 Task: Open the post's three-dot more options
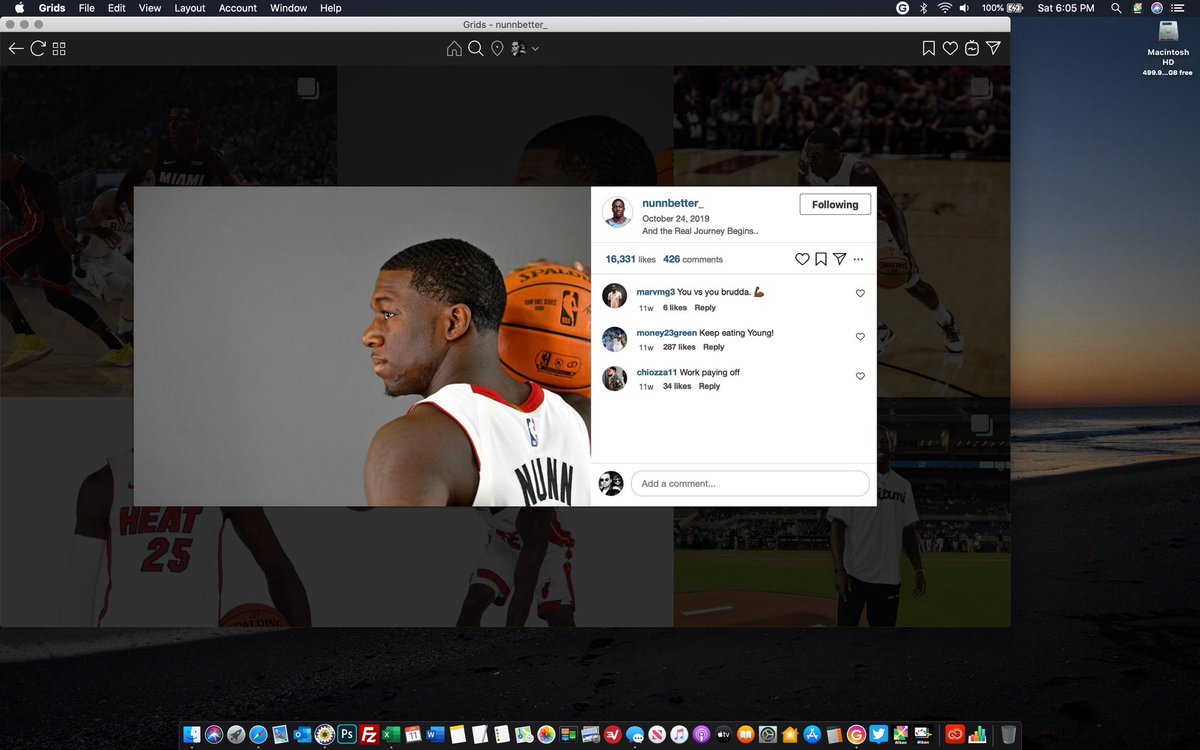[858, 259]
